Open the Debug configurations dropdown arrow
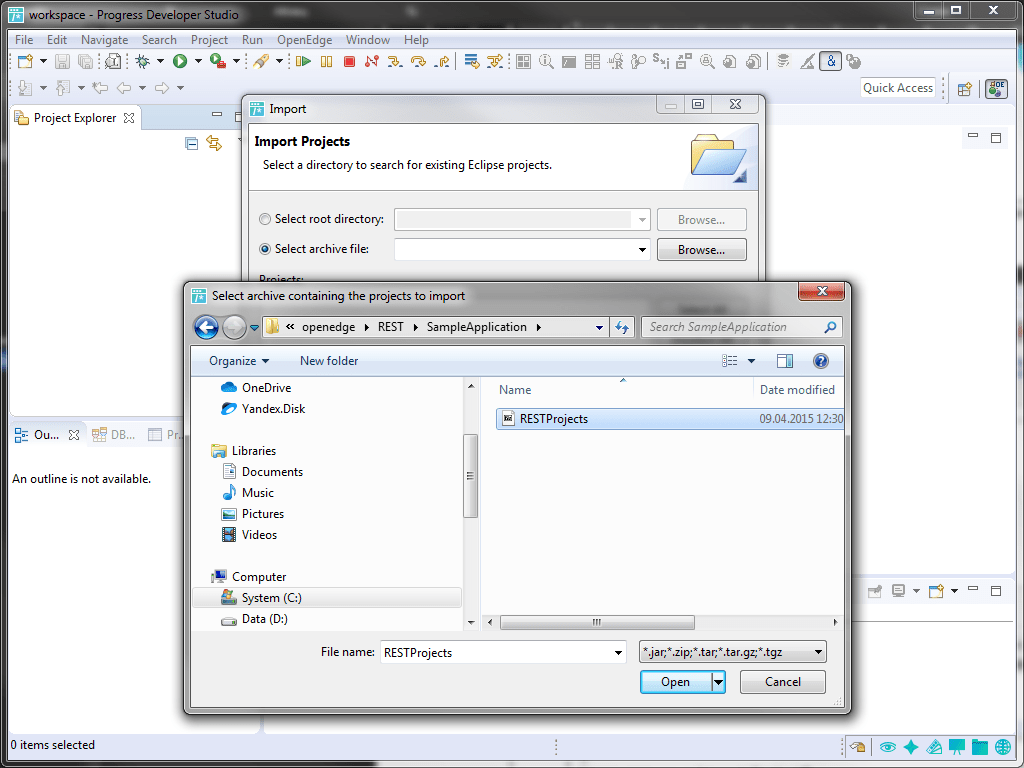 [x=160, y=61]
